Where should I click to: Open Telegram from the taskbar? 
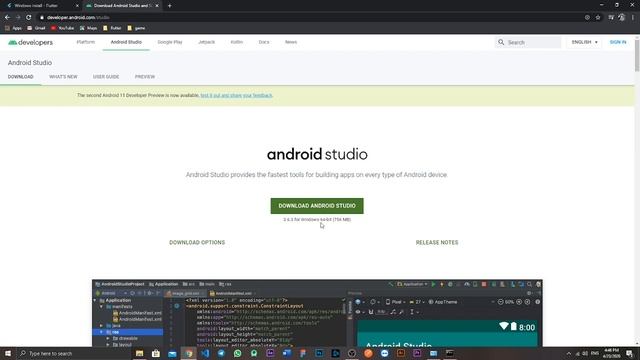[221, 353]
